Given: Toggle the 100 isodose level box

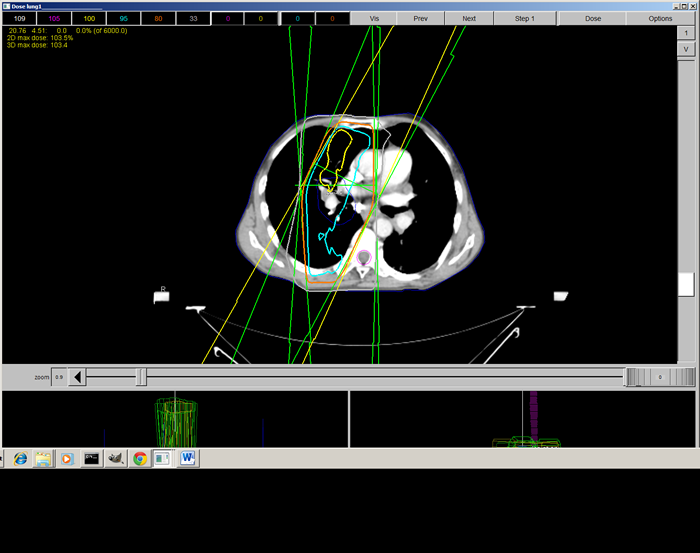Looking at the screenshot, I should click(x=89, y=18).
